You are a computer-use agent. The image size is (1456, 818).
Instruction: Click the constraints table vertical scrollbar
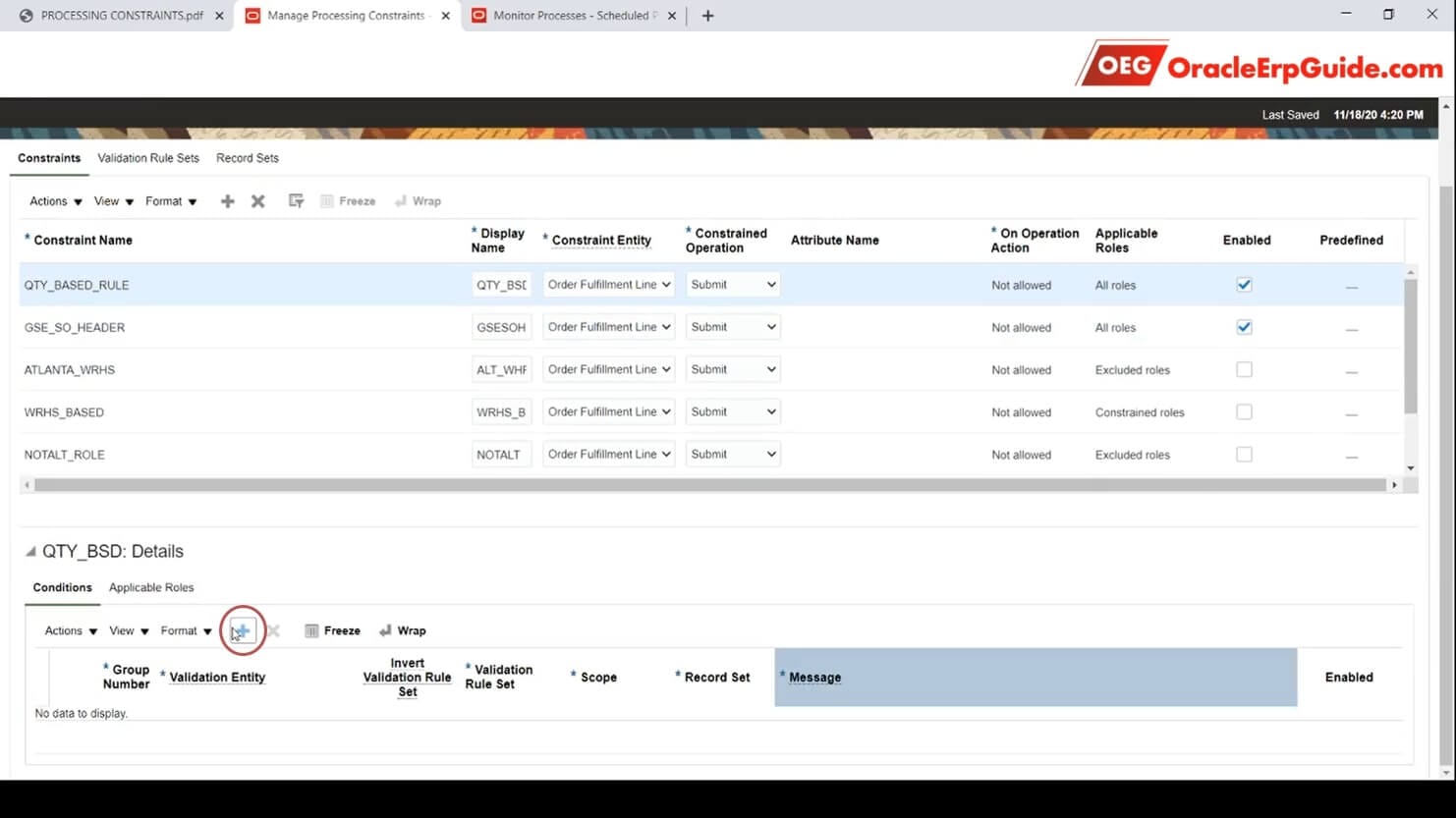click(x=1411, y=346)
